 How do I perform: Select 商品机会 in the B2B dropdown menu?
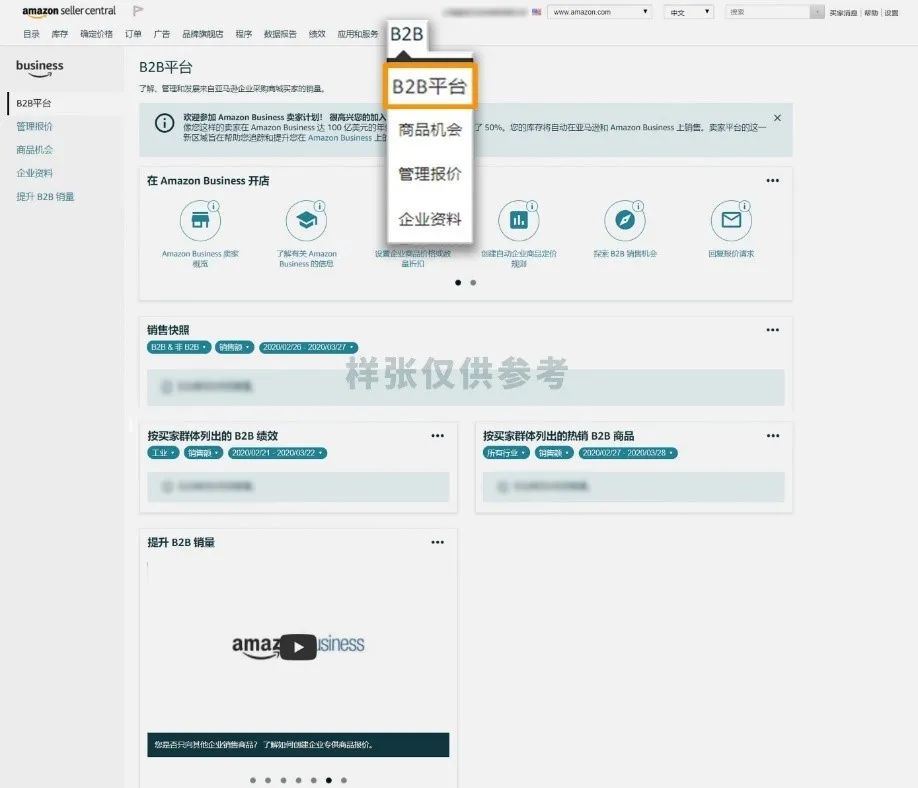tap(430, 129)
